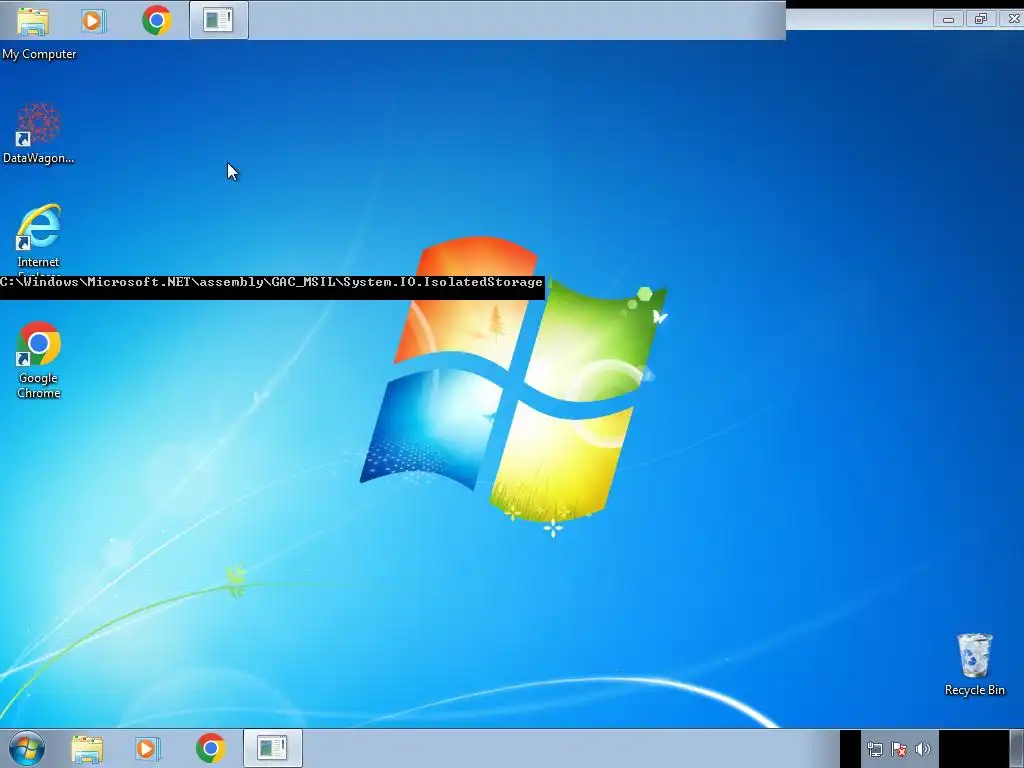Open the network icon in the system tray
1024x768 pixels.
874,749
